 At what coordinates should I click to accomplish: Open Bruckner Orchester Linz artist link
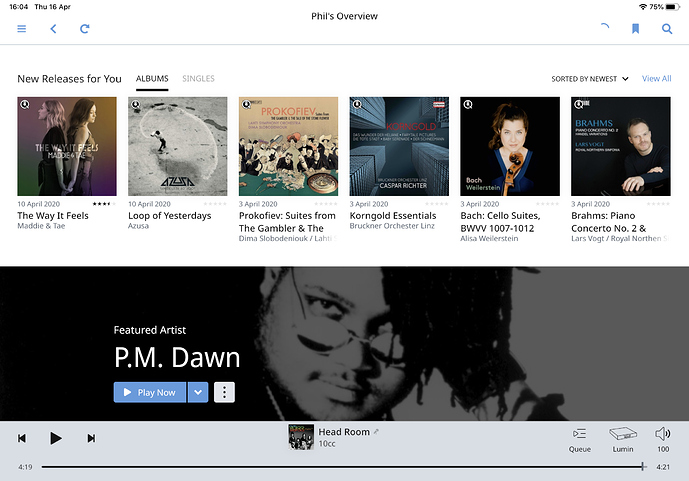[392, 226]
